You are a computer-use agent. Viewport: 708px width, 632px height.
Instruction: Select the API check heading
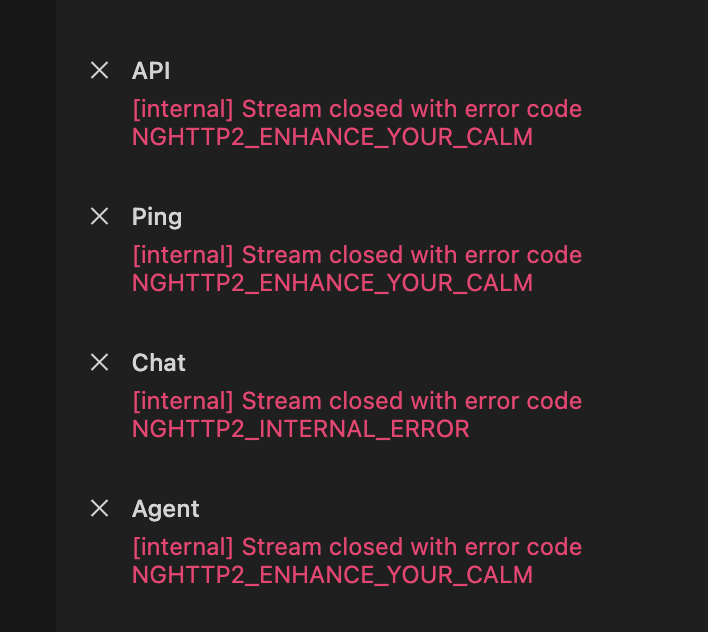tap(151, 70)
